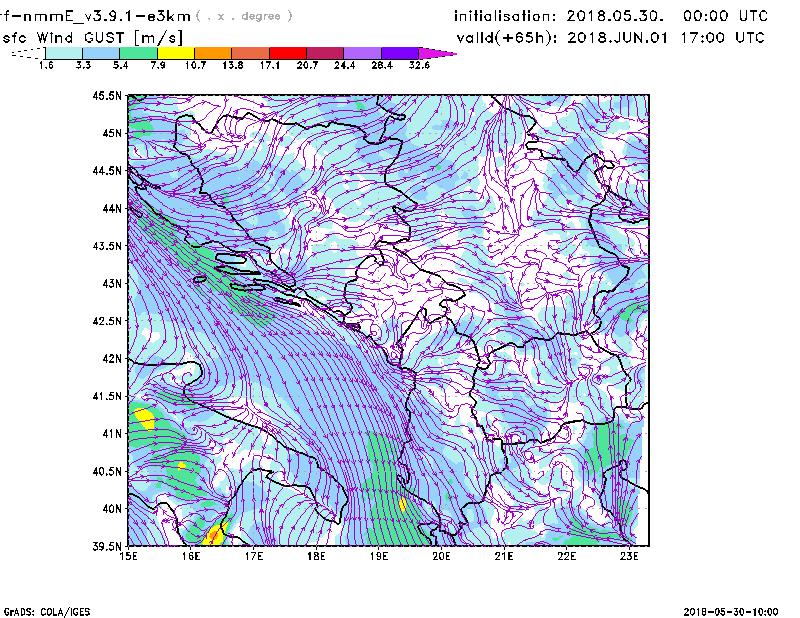Click the '42N' latitude label
Screen dimensions: 800x618
click(112, 359)
